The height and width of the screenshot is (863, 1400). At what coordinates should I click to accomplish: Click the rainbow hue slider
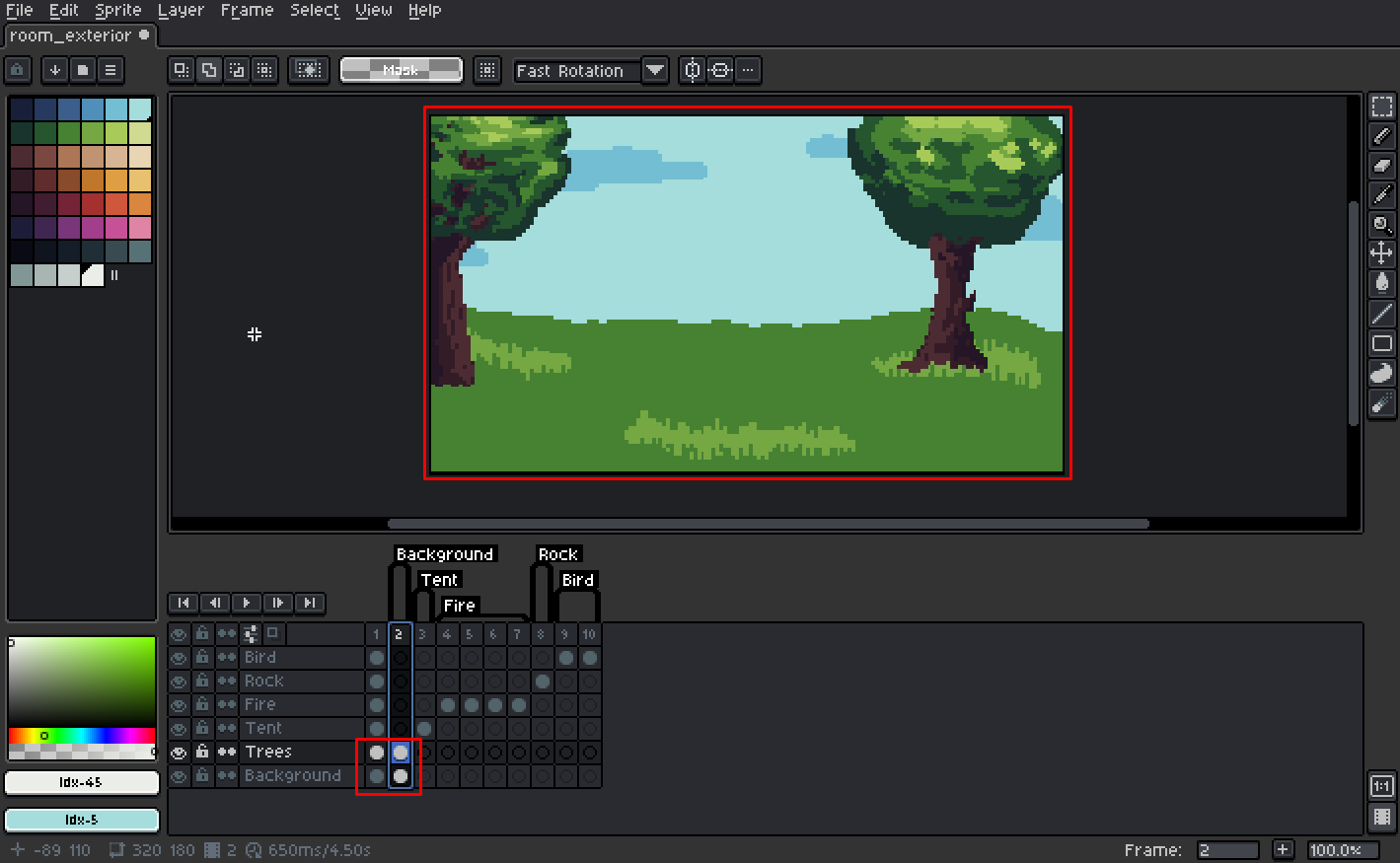point(82,735)
